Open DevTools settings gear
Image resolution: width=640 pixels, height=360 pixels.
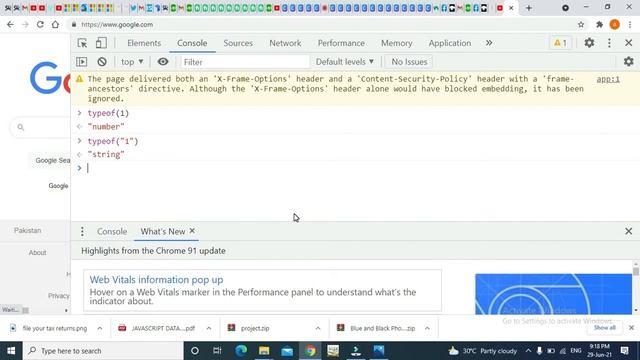589,43
